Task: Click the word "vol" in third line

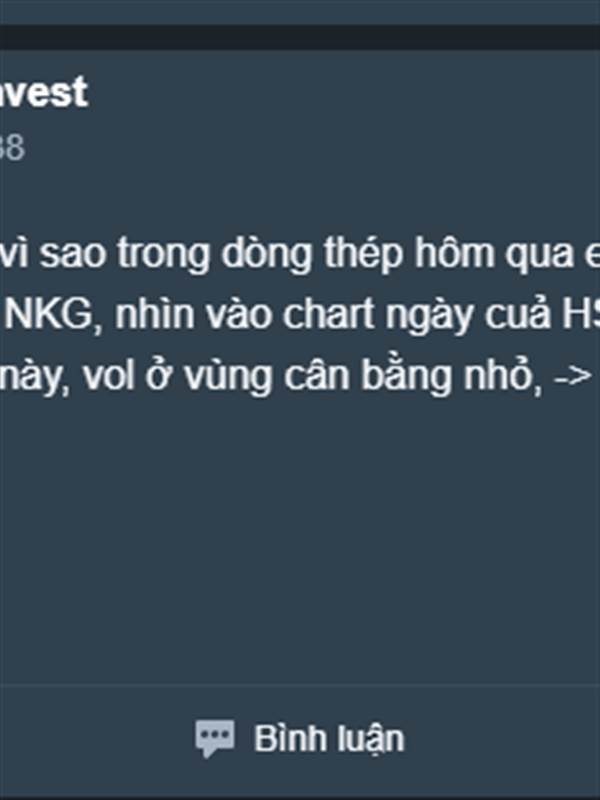Action: (x=109, y=376)
